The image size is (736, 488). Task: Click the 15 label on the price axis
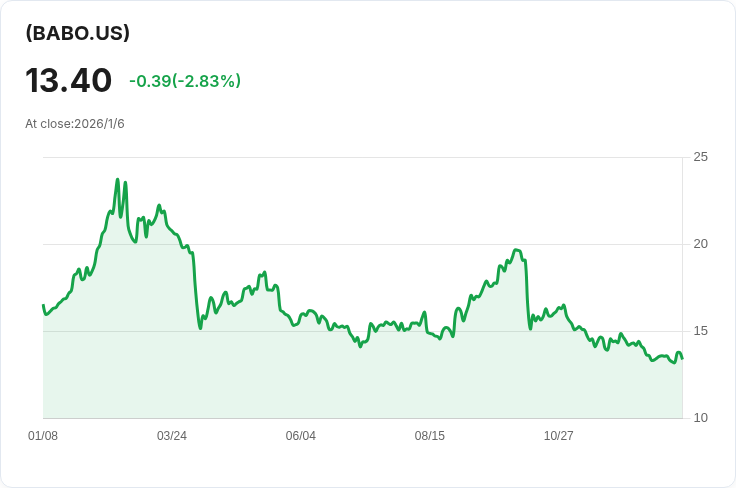click(x=700, y=331)
